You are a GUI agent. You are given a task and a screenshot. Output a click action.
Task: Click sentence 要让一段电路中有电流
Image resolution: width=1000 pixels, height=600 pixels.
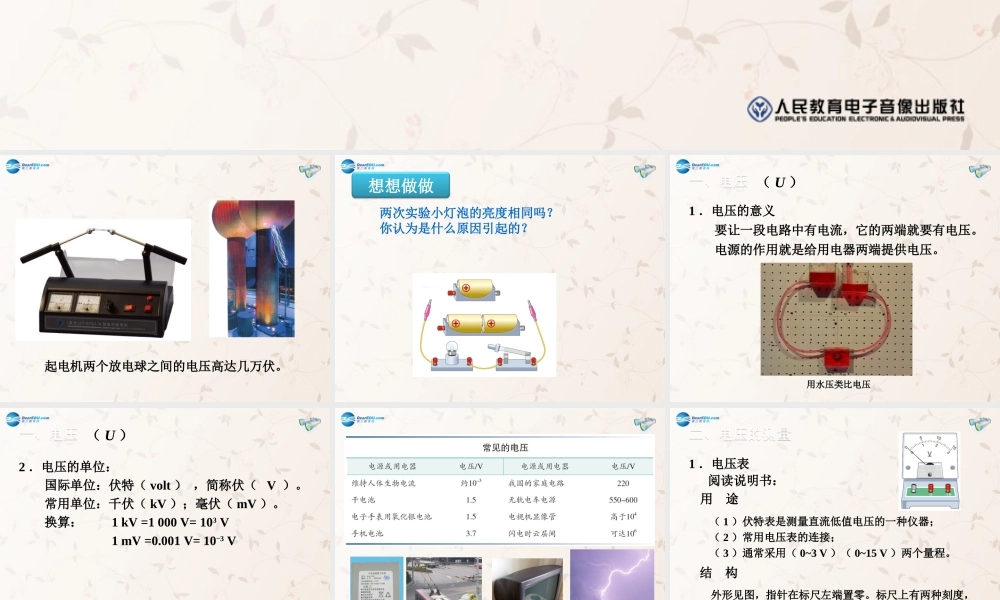pyautogui.click(x=847, y=230)
